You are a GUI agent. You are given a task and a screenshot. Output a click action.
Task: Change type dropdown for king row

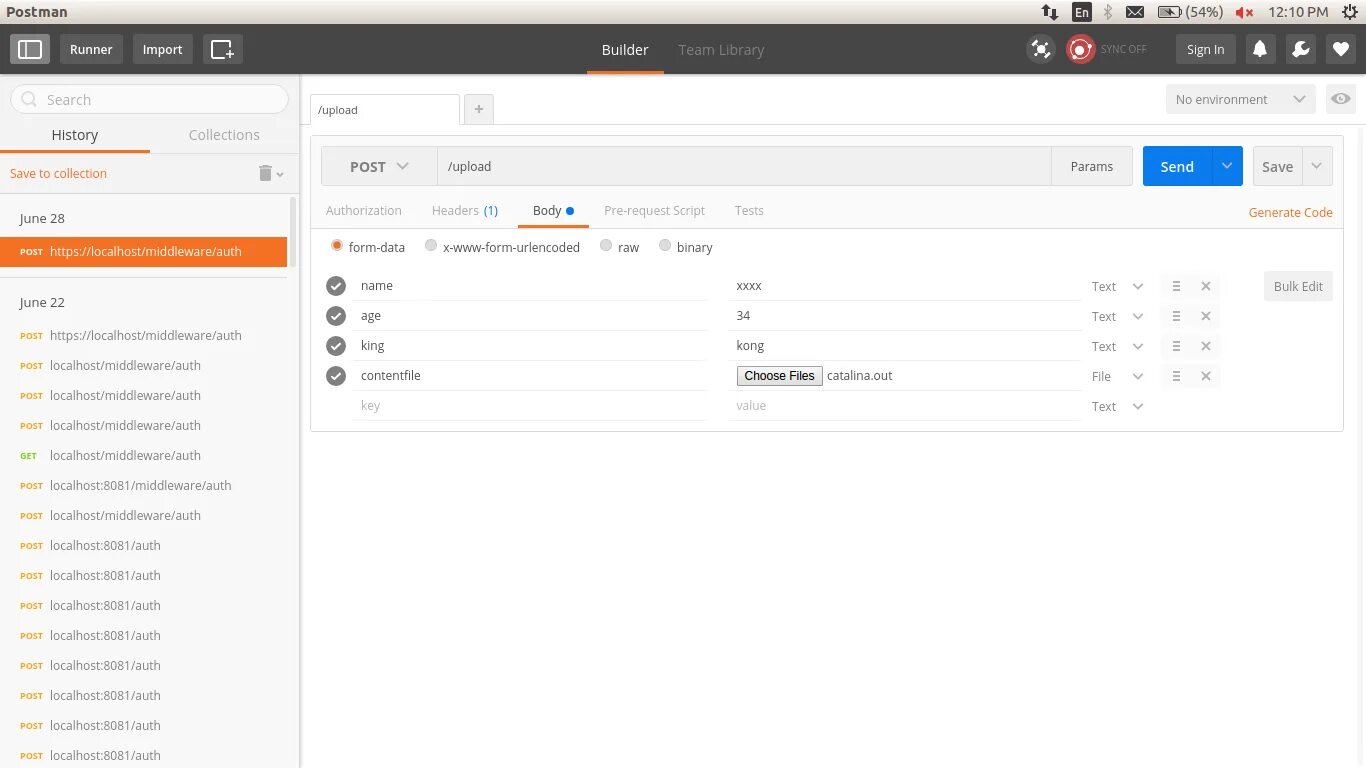point(1117,346)
